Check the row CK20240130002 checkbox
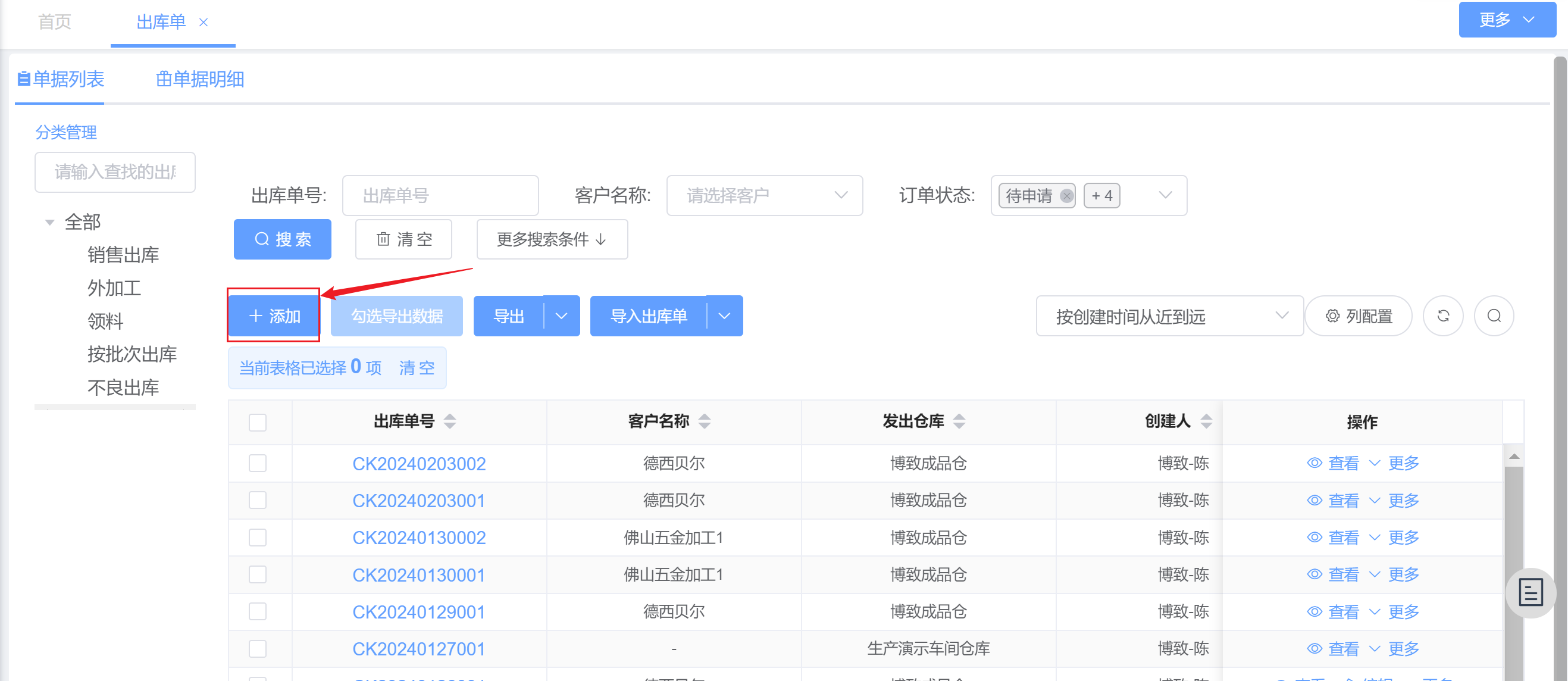The image size is (1568, 681). pyautogui.click(x=258, y=538)
